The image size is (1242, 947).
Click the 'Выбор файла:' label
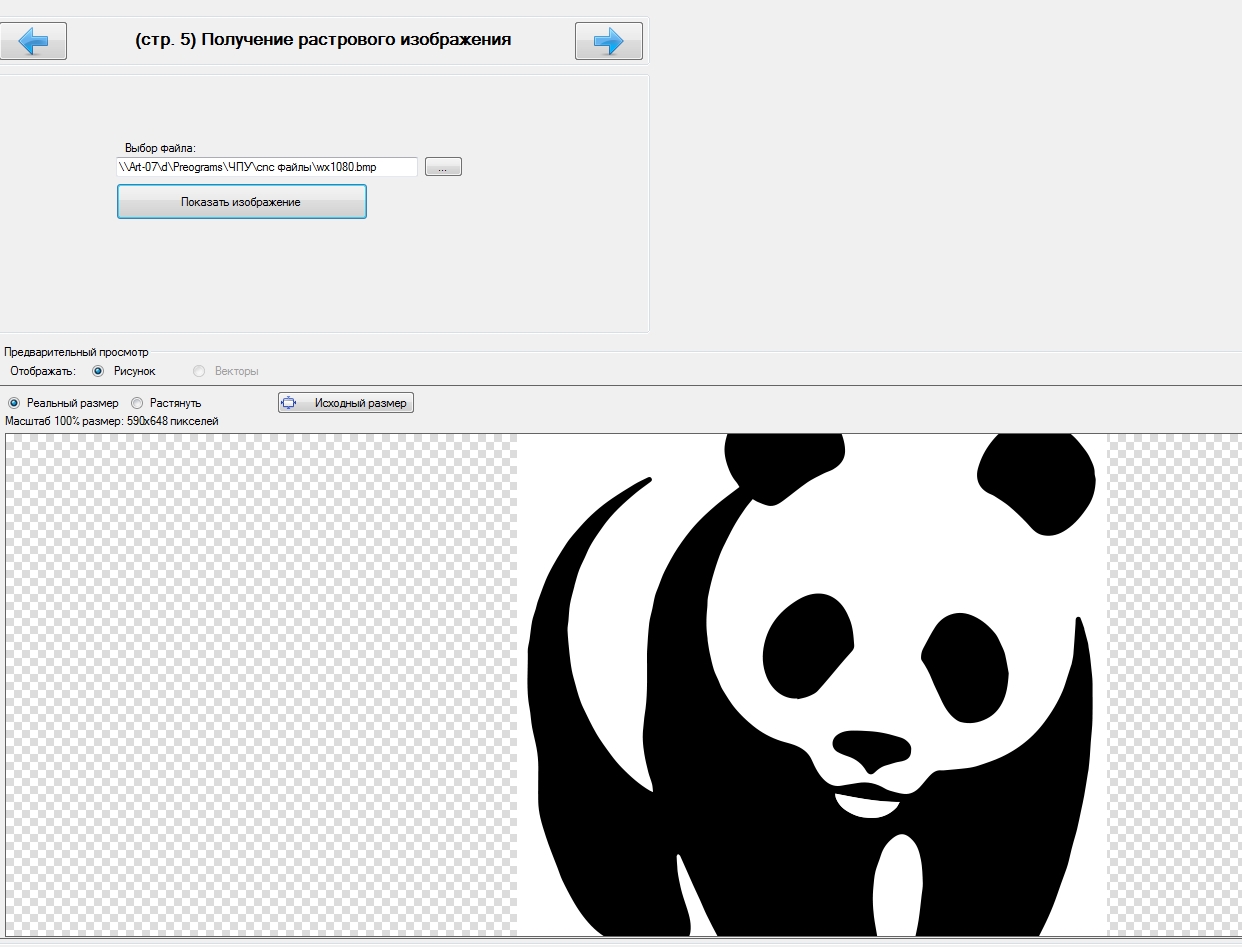point(160,148)
